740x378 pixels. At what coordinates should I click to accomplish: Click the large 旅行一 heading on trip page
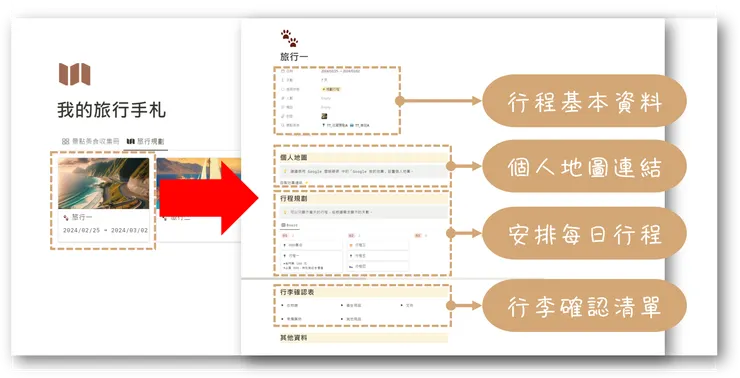pos(294,57)
